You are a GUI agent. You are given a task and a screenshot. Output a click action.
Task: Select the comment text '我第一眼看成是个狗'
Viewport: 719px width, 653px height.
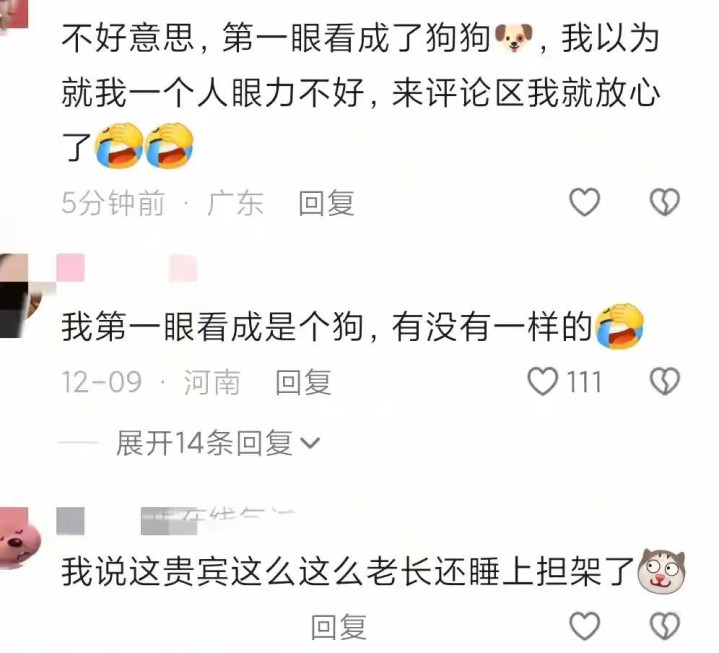pos(213,326)
